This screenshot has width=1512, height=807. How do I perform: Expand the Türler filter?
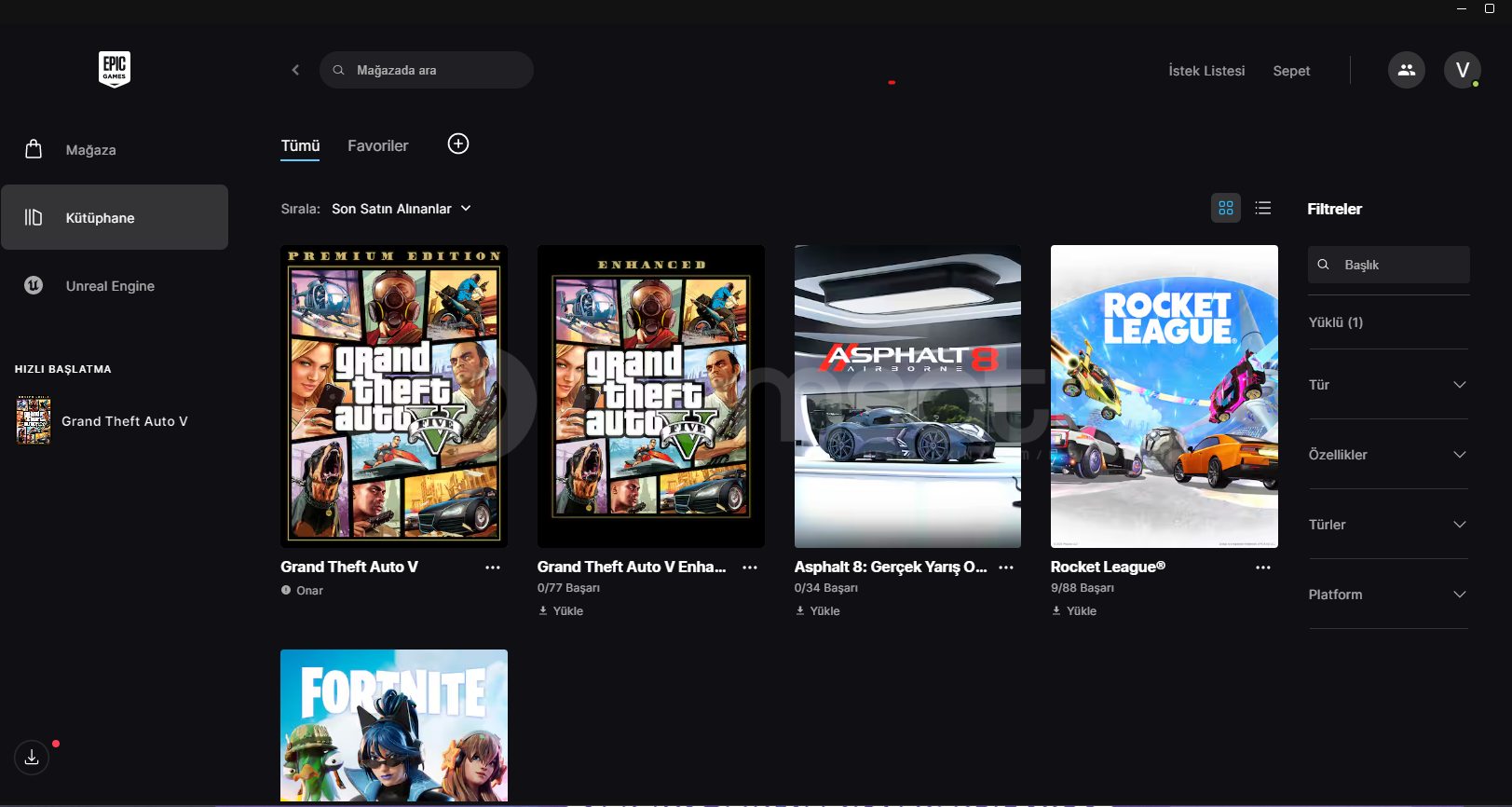pyautogui.click(x=1388, y=525)
